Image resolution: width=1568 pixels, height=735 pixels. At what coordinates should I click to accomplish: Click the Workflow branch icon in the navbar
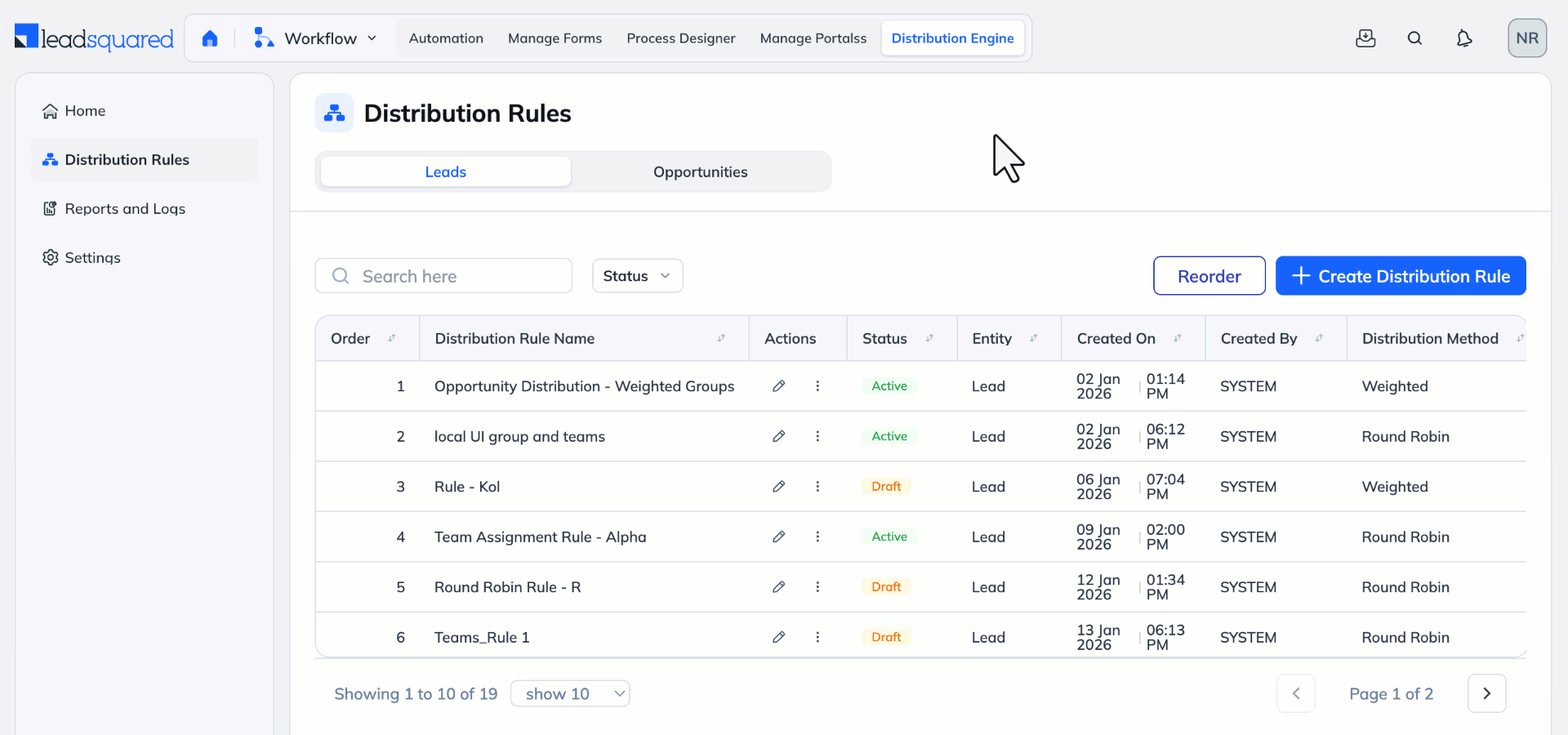point(262,38)
